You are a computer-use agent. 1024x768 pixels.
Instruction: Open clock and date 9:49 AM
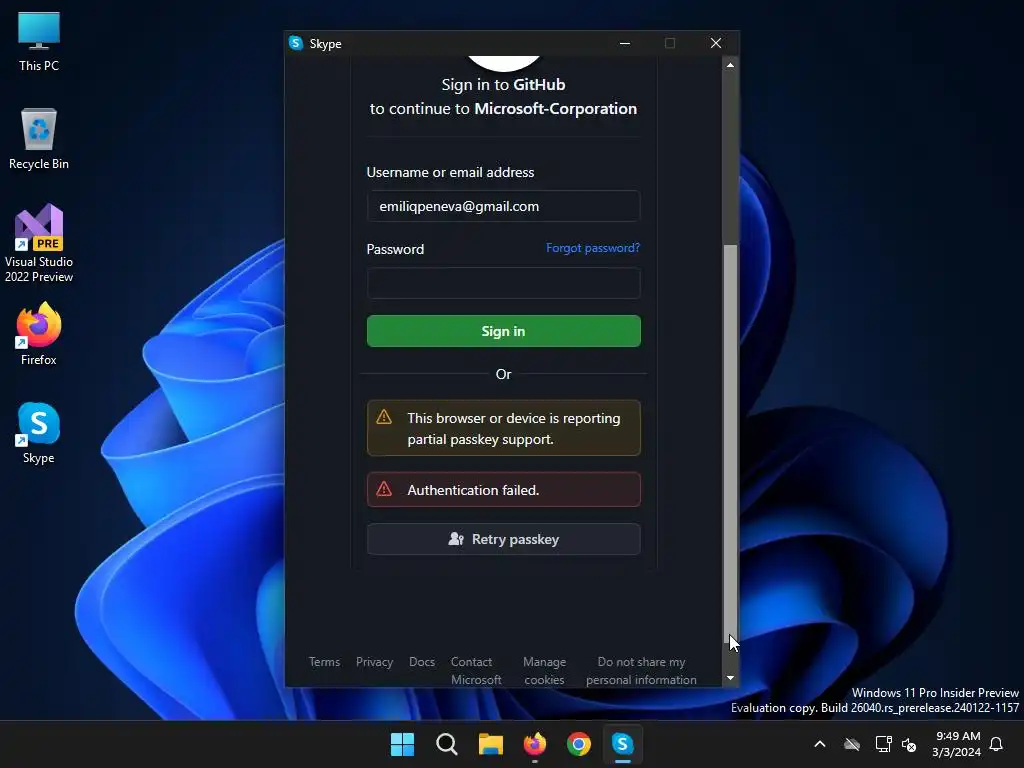coord(957,744)
